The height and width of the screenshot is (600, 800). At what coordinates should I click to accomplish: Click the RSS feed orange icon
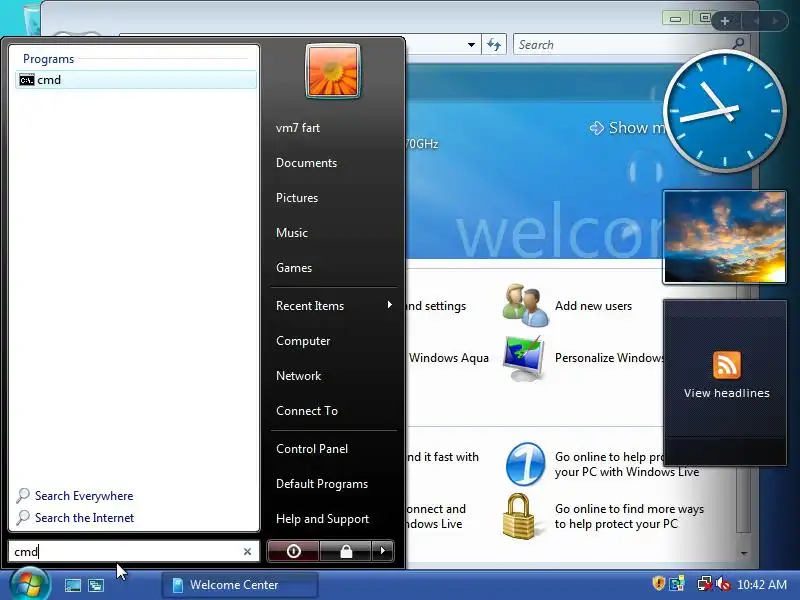click(727, 365)
